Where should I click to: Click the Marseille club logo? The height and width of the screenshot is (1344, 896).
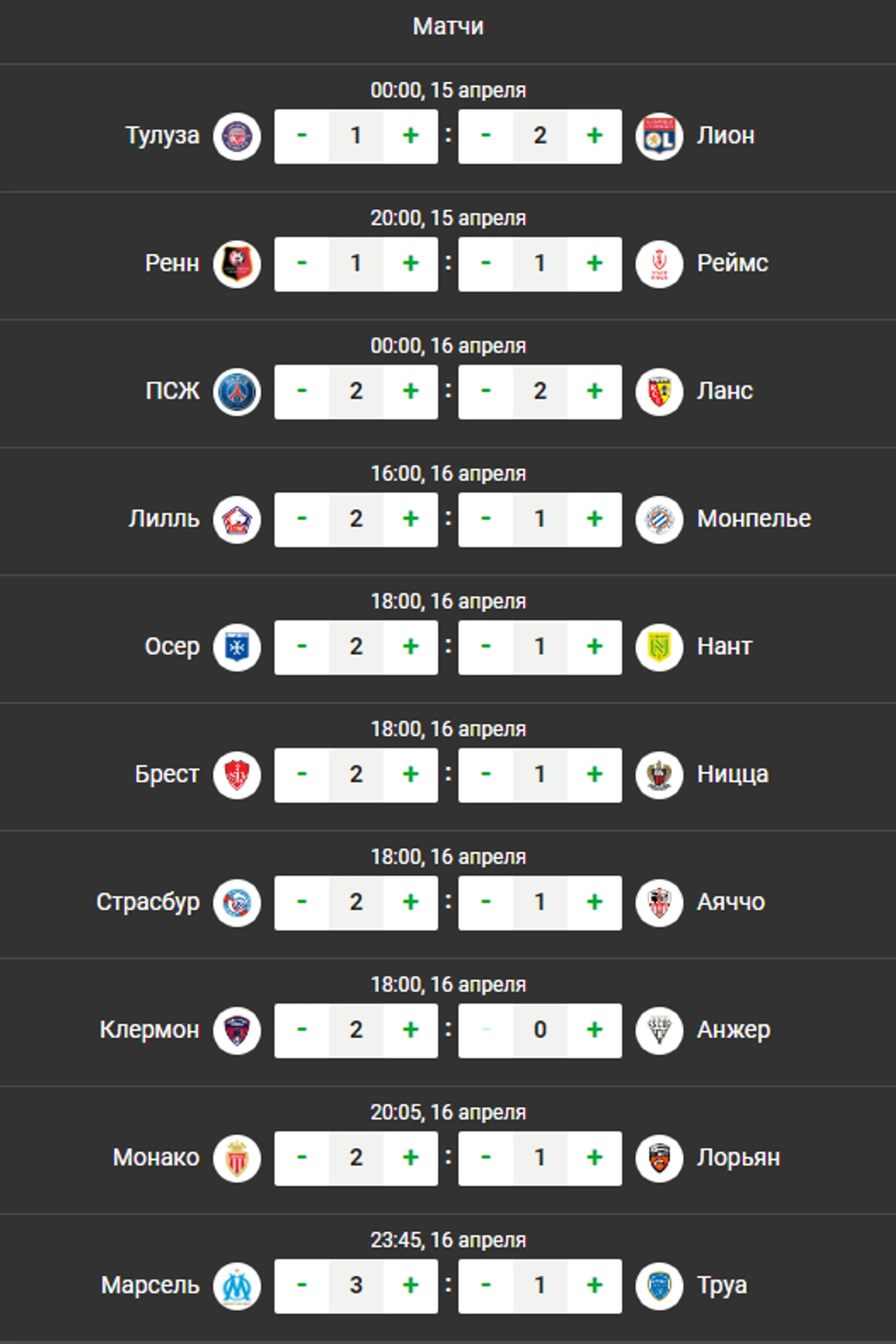237,1286
